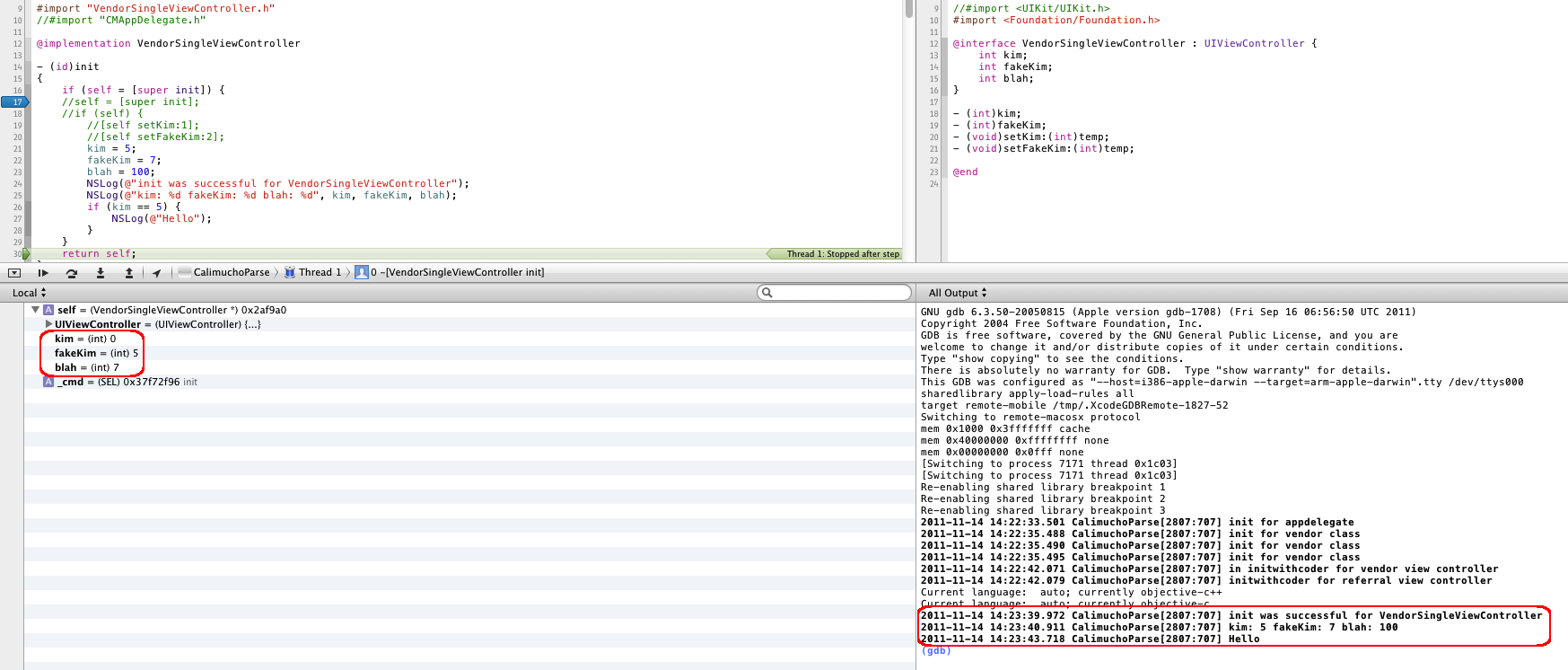Step into the function call
1568x670 pixels.
point(101,272)
